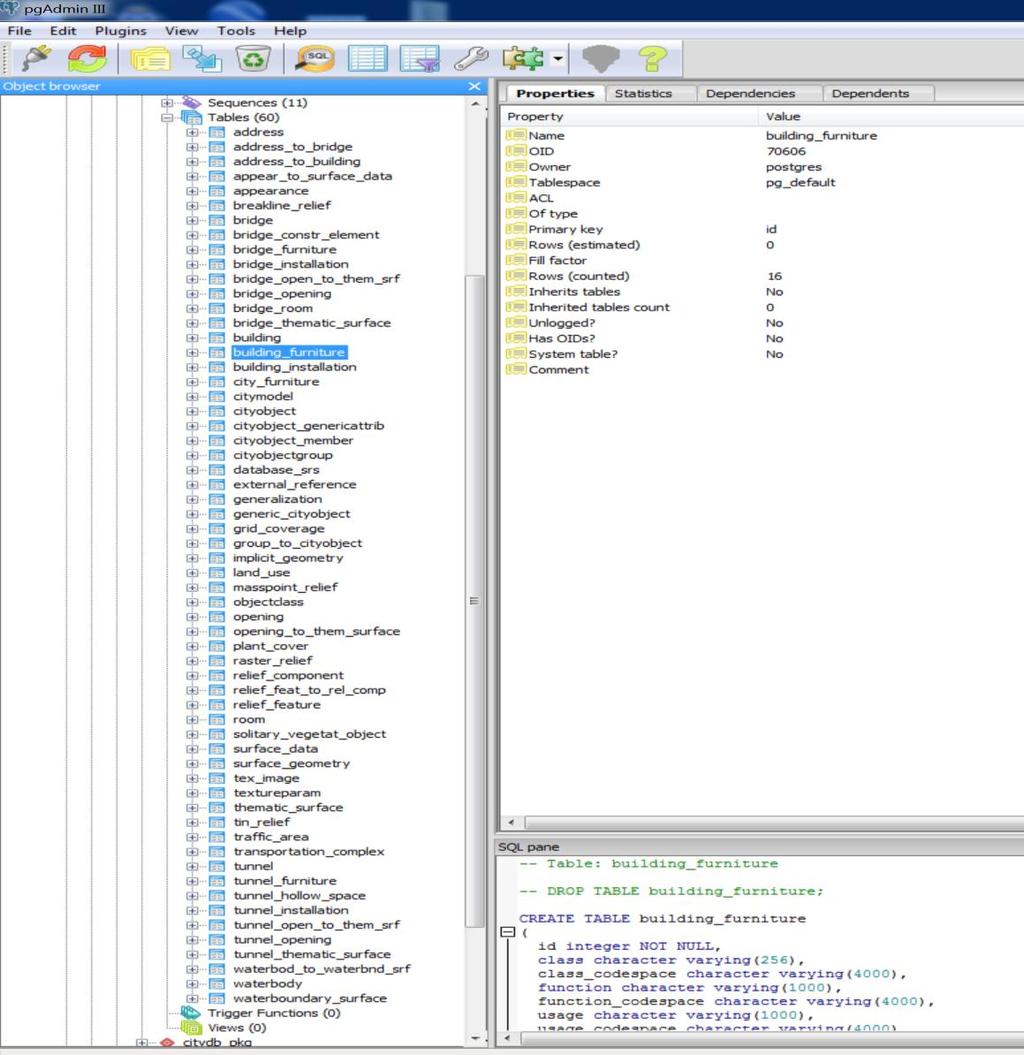Select the thematic_surface table
This screenshot has width=1024, height=1055.
point(288,807)
